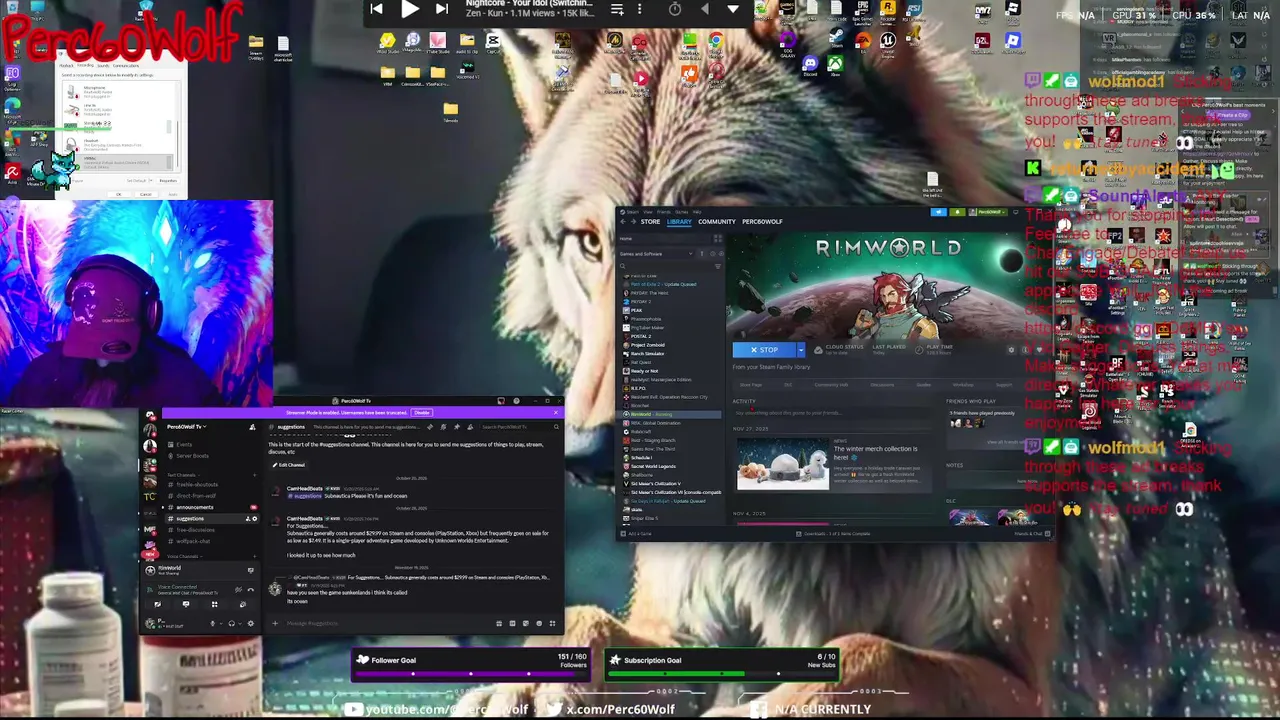
Task: Open Discord inbox icon in title bar
Action: coord(501,401)
